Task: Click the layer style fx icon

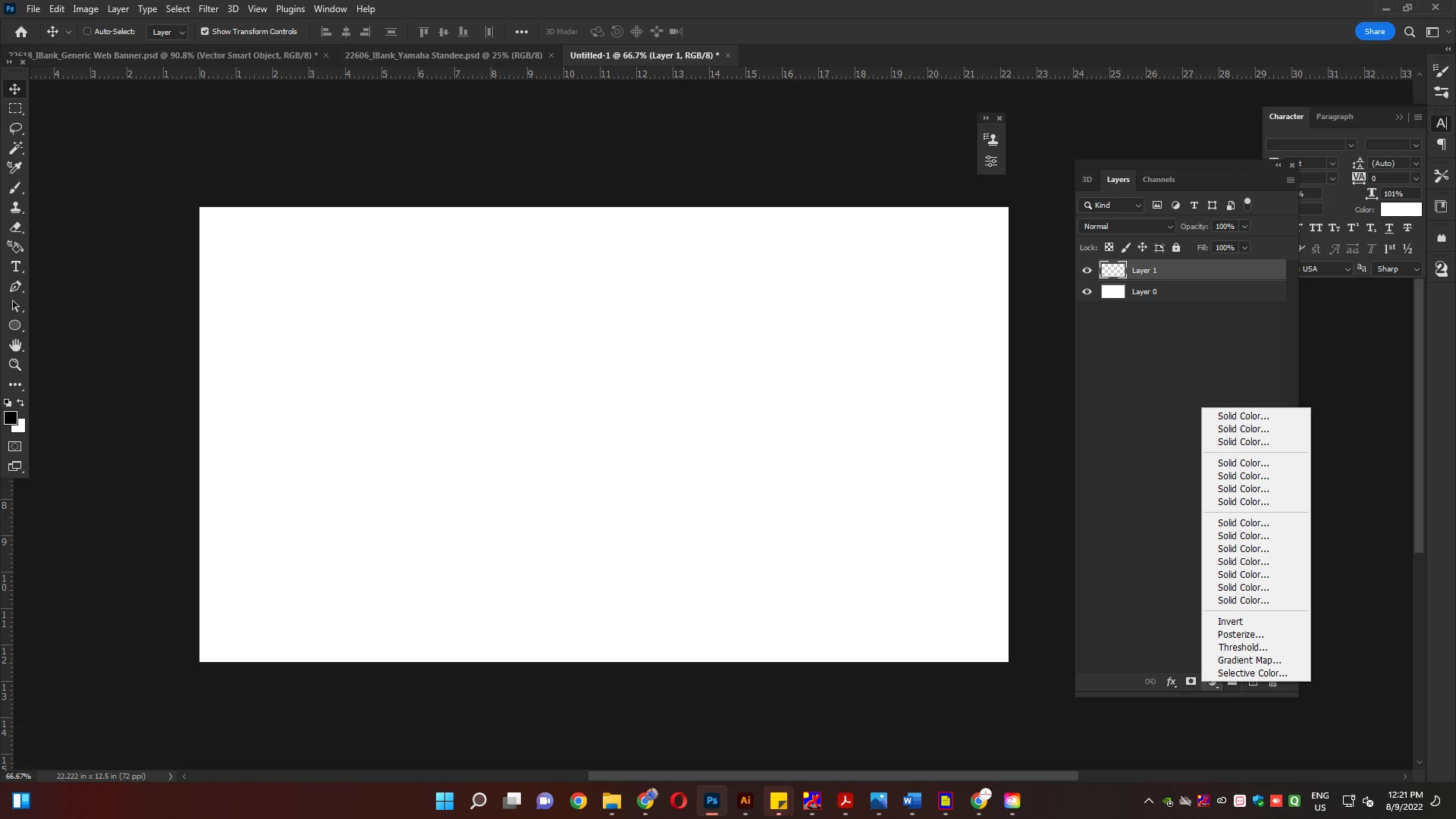Action: (x=1171, y=682)
